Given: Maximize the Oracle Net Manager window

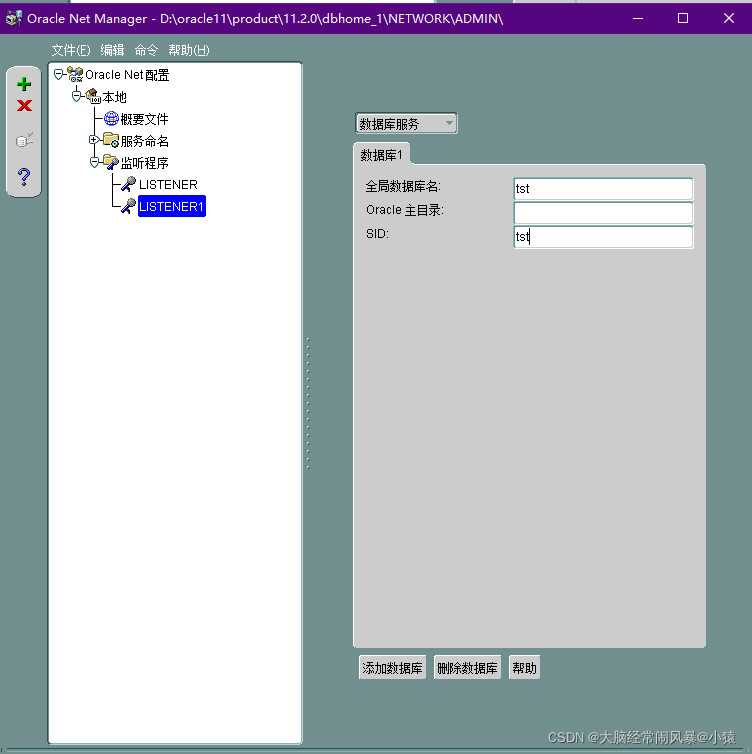Looking at the screenshot, I should pyautogui.click(x=683, y=18).
